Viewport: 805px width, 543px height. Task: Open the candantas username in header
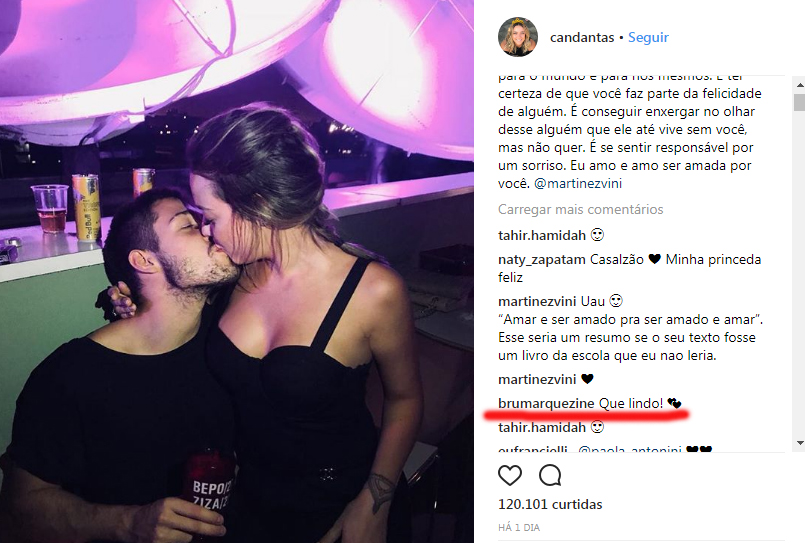(582, 37)
